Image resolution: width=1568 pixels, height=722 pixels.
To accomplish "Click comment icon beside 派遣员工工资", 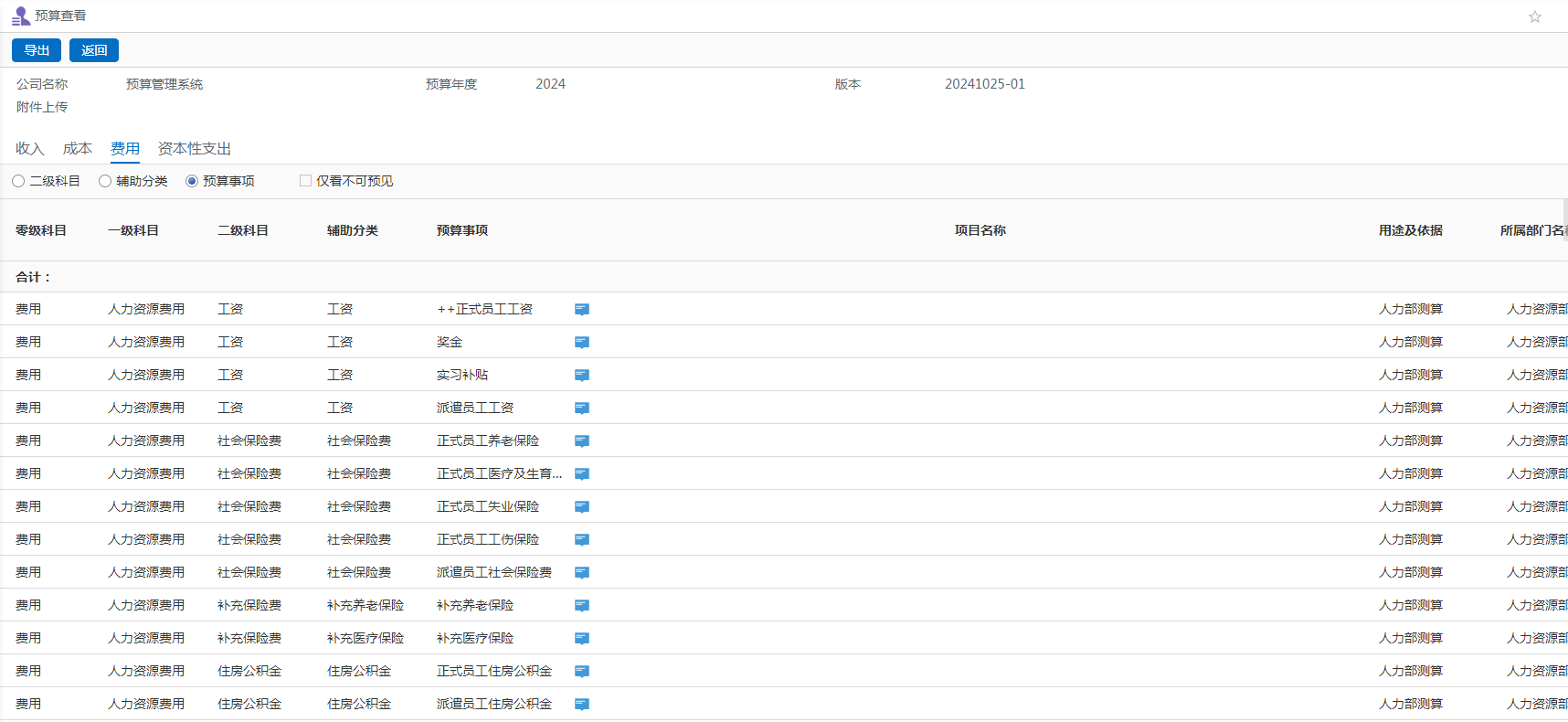I will pos(582,409).
